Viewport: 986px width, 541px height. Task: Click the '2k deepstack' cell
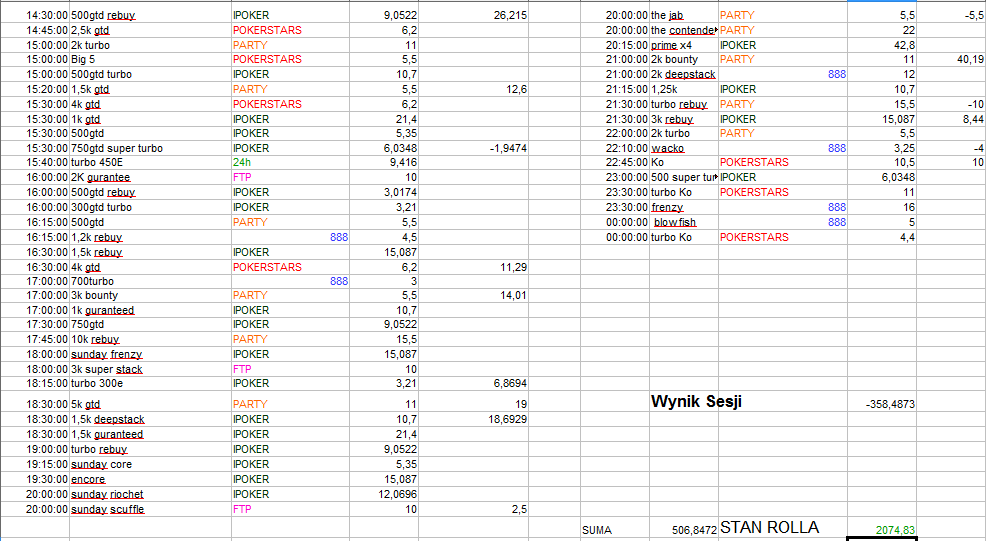(x=684, y=74)
